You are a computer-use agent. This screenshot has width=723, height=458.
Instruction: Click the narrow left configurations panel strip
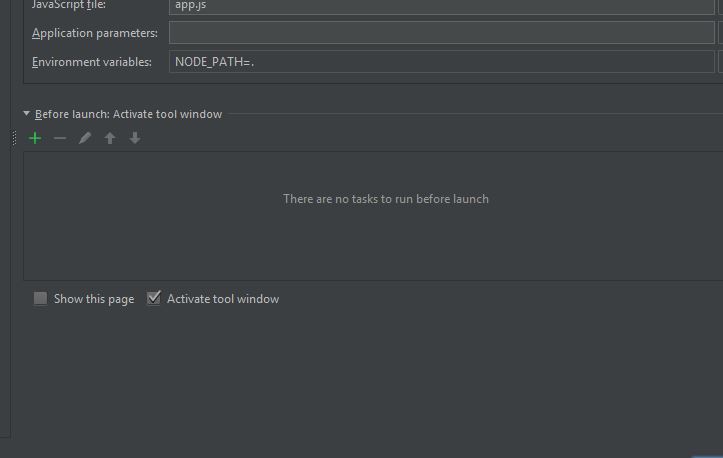click(x=5, y=217)
